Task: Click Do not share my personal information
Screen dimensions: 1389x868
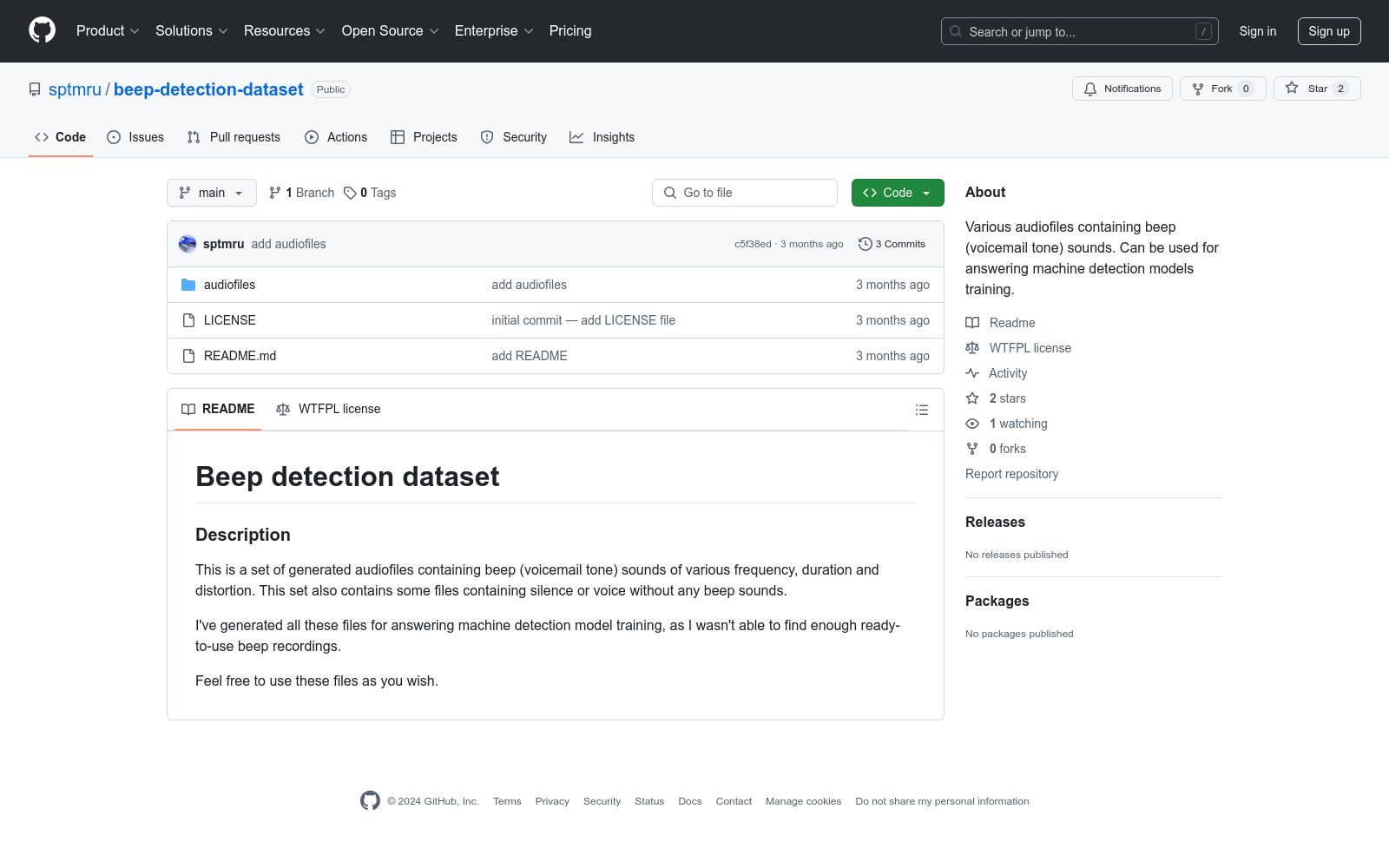Action: tap(942, 801)
